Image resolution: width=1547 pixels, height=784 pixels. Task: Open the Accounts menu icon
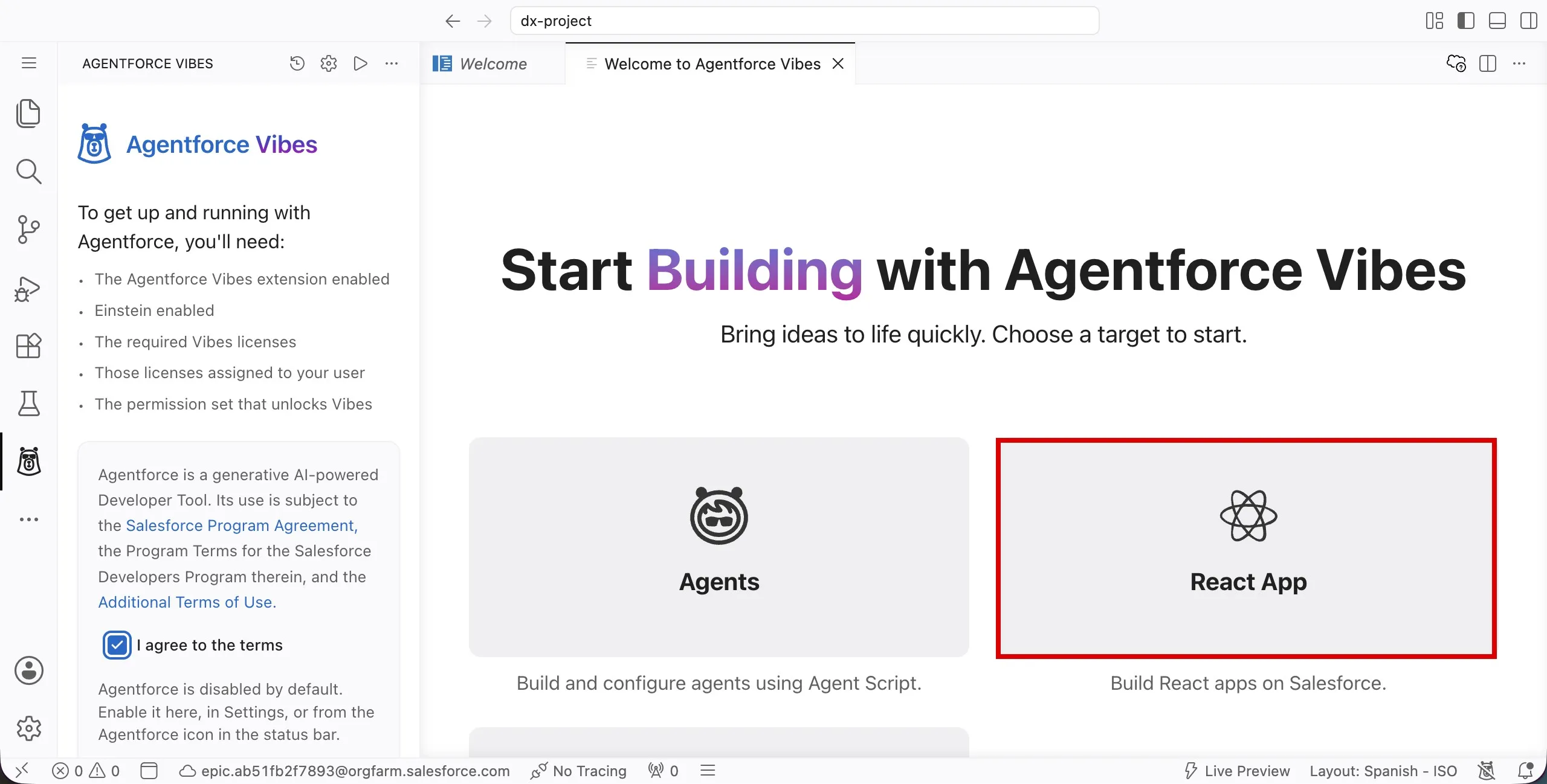coord(28,670)
